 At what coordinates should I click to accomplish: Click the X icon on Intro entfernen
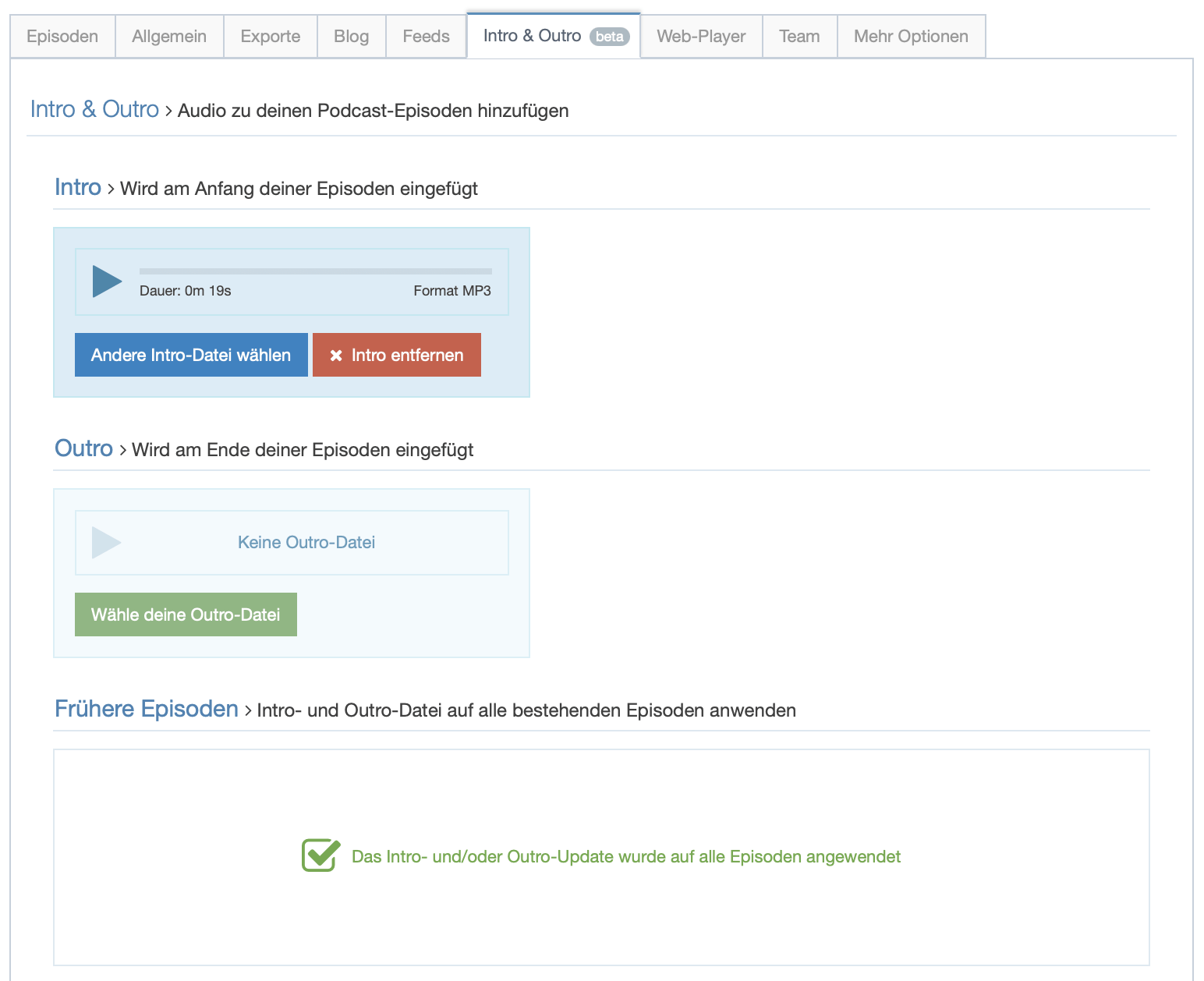(336, 356)
